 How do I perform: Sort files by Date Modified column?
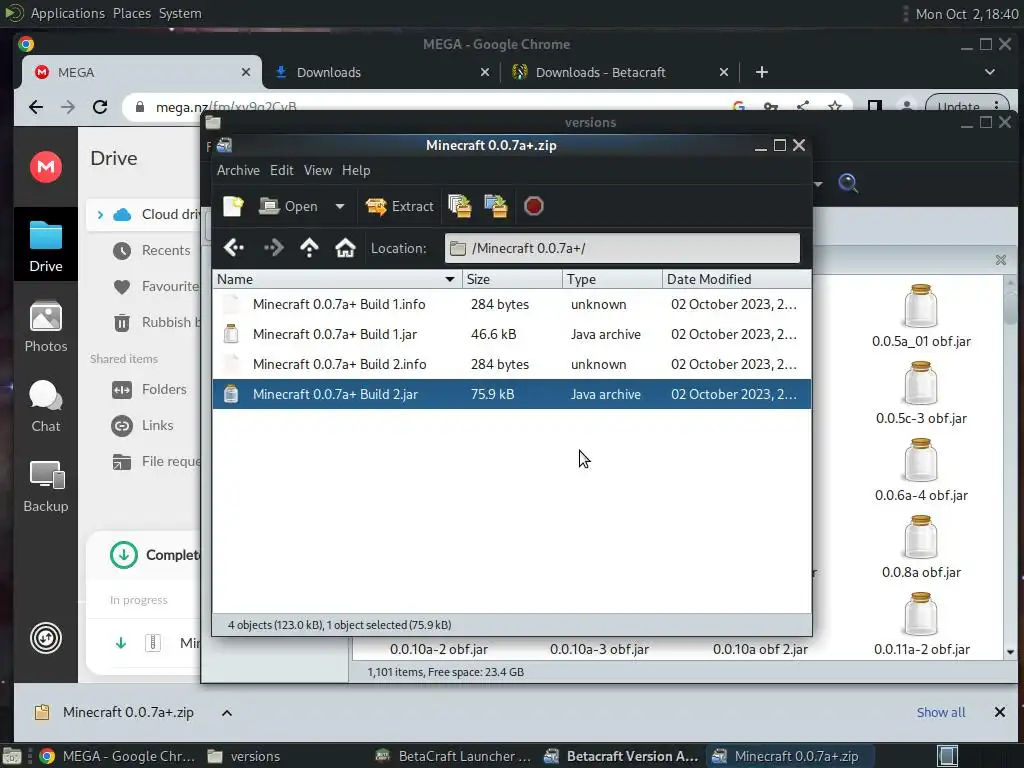(x=737, y=280)
